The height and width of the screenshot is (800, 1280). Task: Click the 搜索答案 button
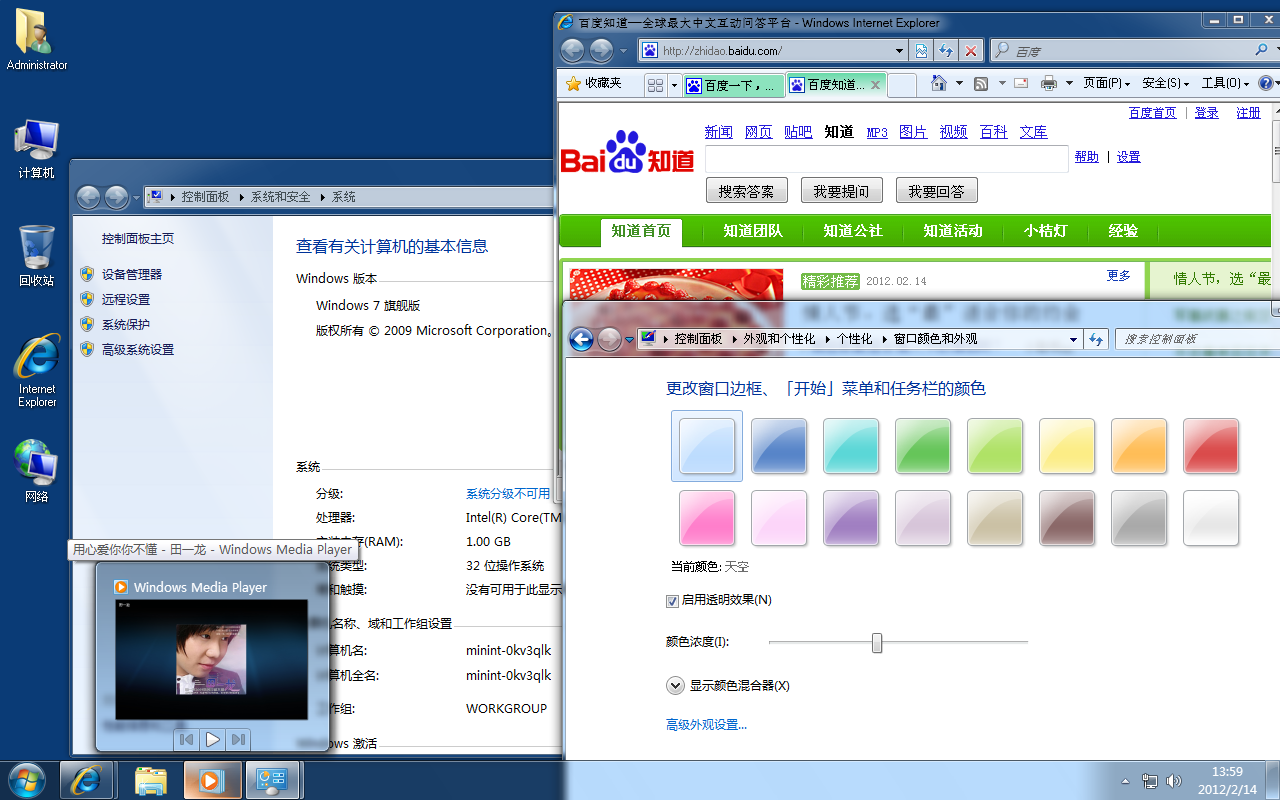point(746,191)
